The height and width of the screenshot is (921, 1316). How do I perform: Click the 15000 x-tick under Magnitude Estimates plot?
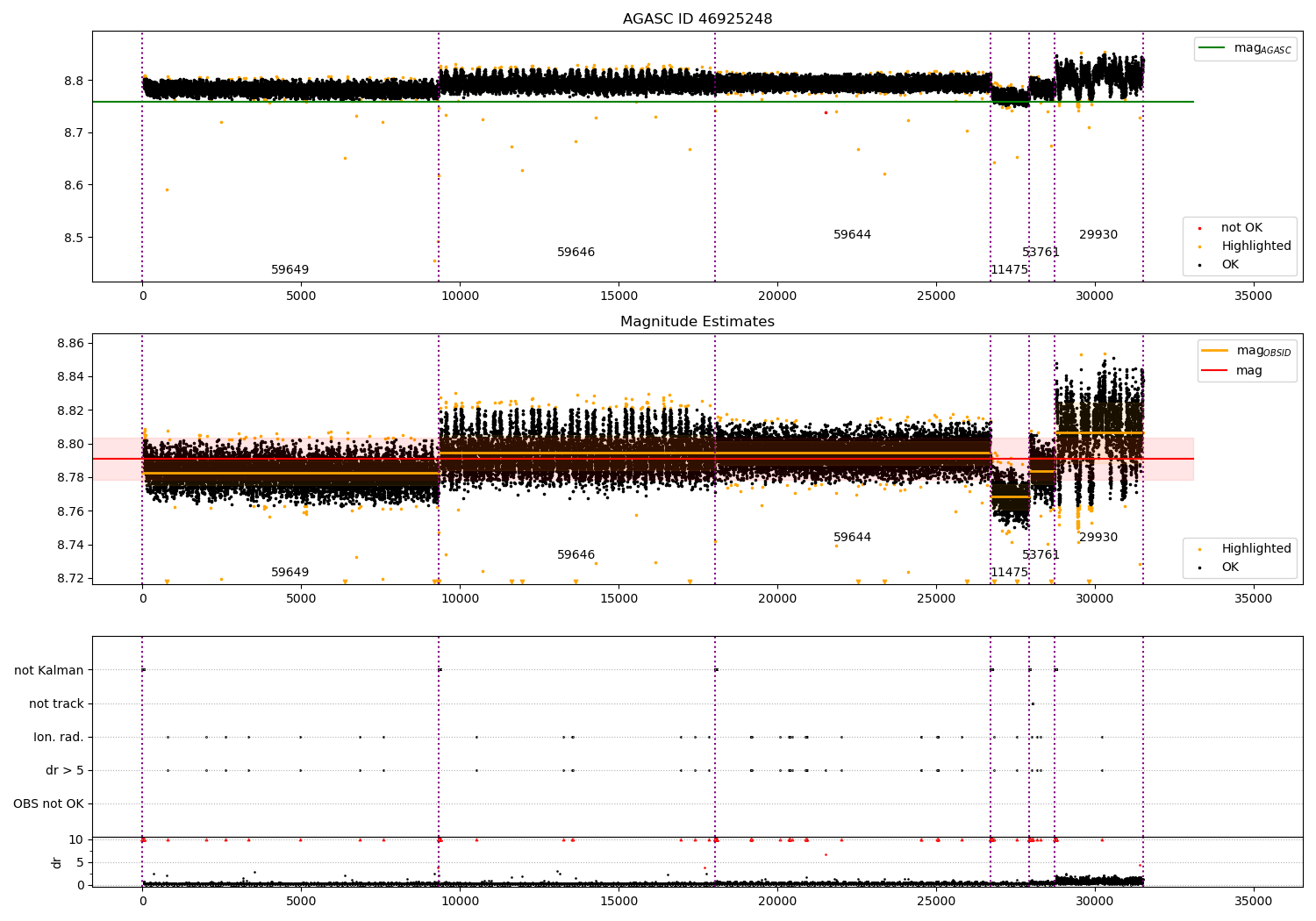click(619, 599)
